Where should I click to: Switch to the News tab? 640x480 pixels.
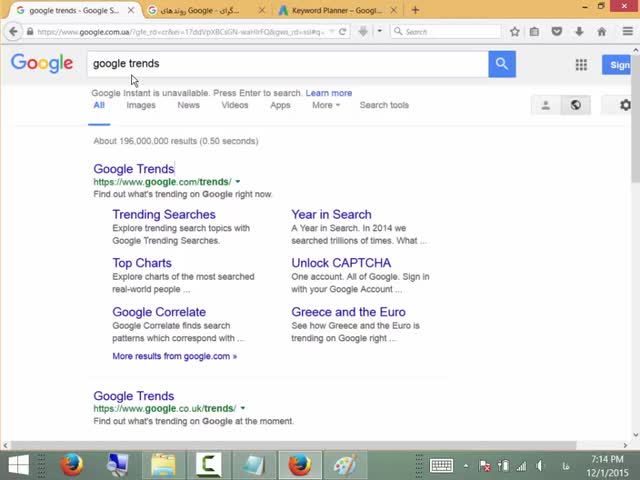(188, 105)
